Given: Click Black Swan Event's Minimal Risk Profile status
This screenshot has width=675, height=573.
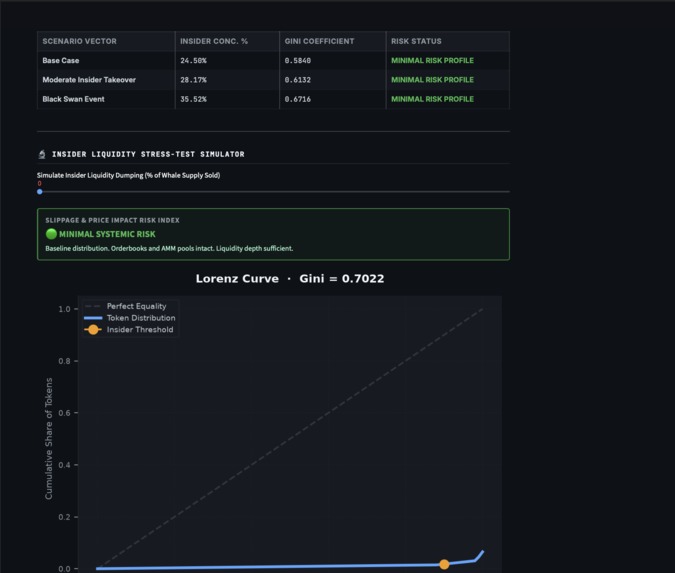Looking at the screenshot, I should pyautogui.click(x=432, y=99).
